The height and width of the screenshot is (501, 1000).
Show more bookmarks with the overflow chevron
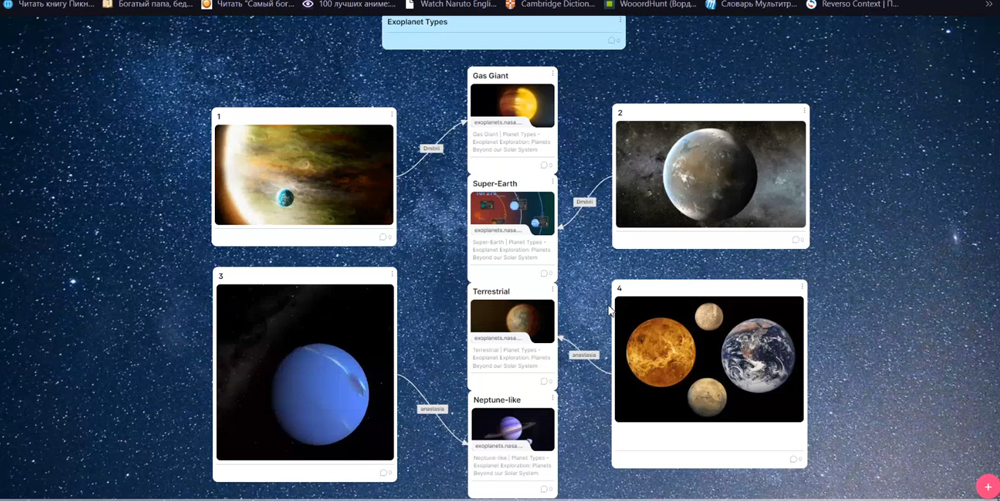click(x=989, y=4)
